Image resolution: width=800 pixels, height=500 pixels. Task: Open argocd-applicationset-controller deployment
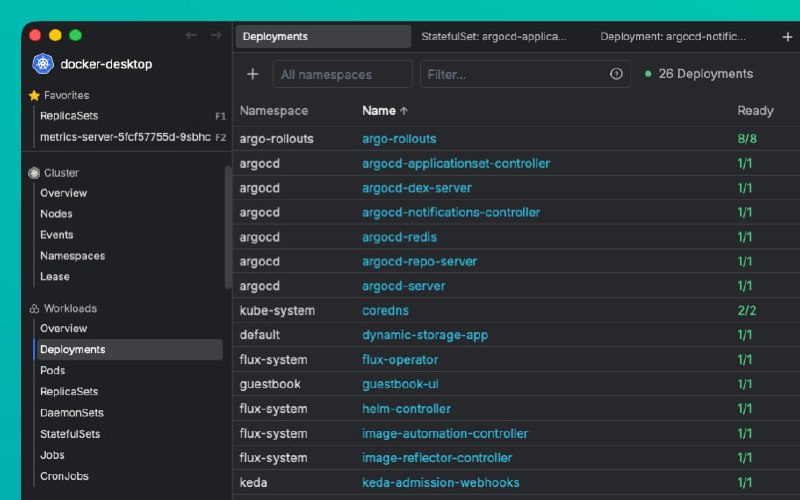coord(456,163)
